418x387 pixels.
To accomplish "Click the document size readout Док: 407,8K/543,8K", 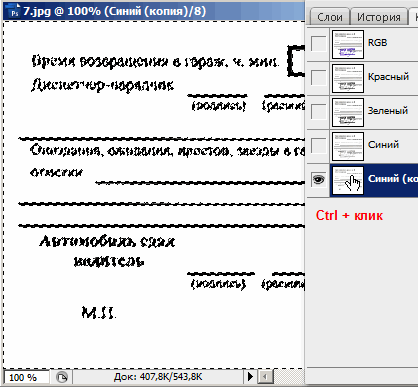I will (x=158, y=377).
